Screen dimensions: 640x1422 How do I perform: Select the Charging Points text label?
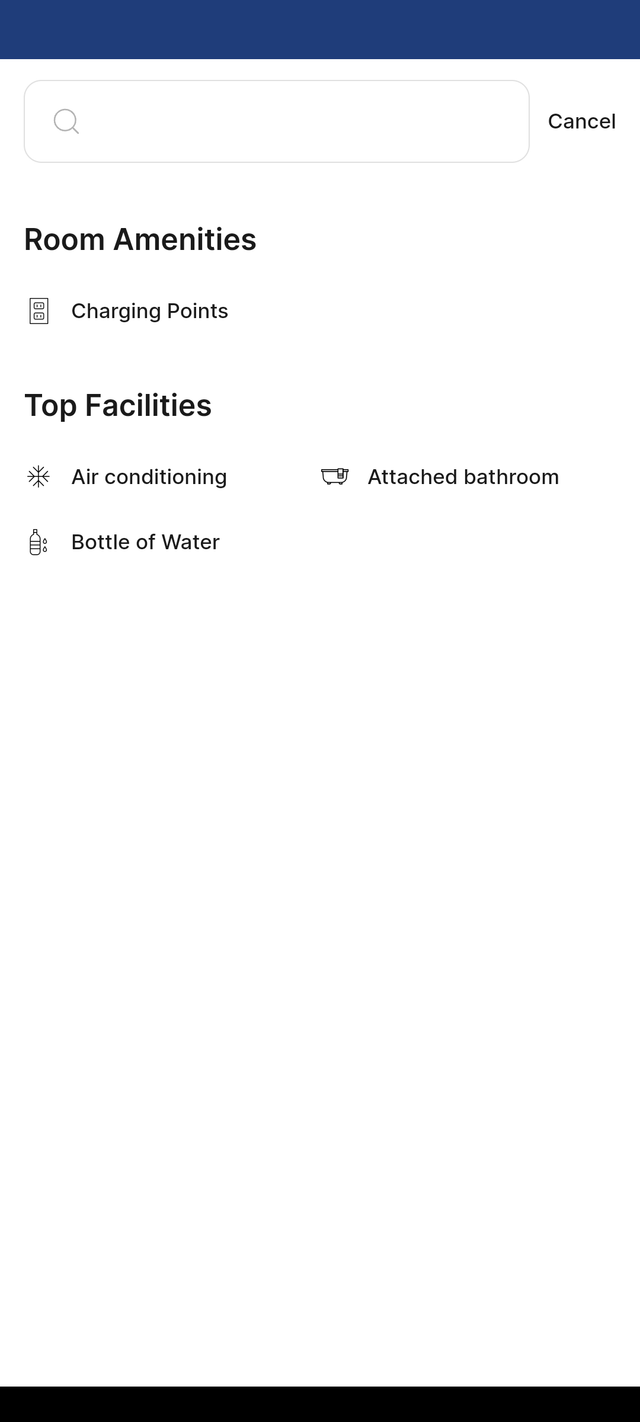150,311
